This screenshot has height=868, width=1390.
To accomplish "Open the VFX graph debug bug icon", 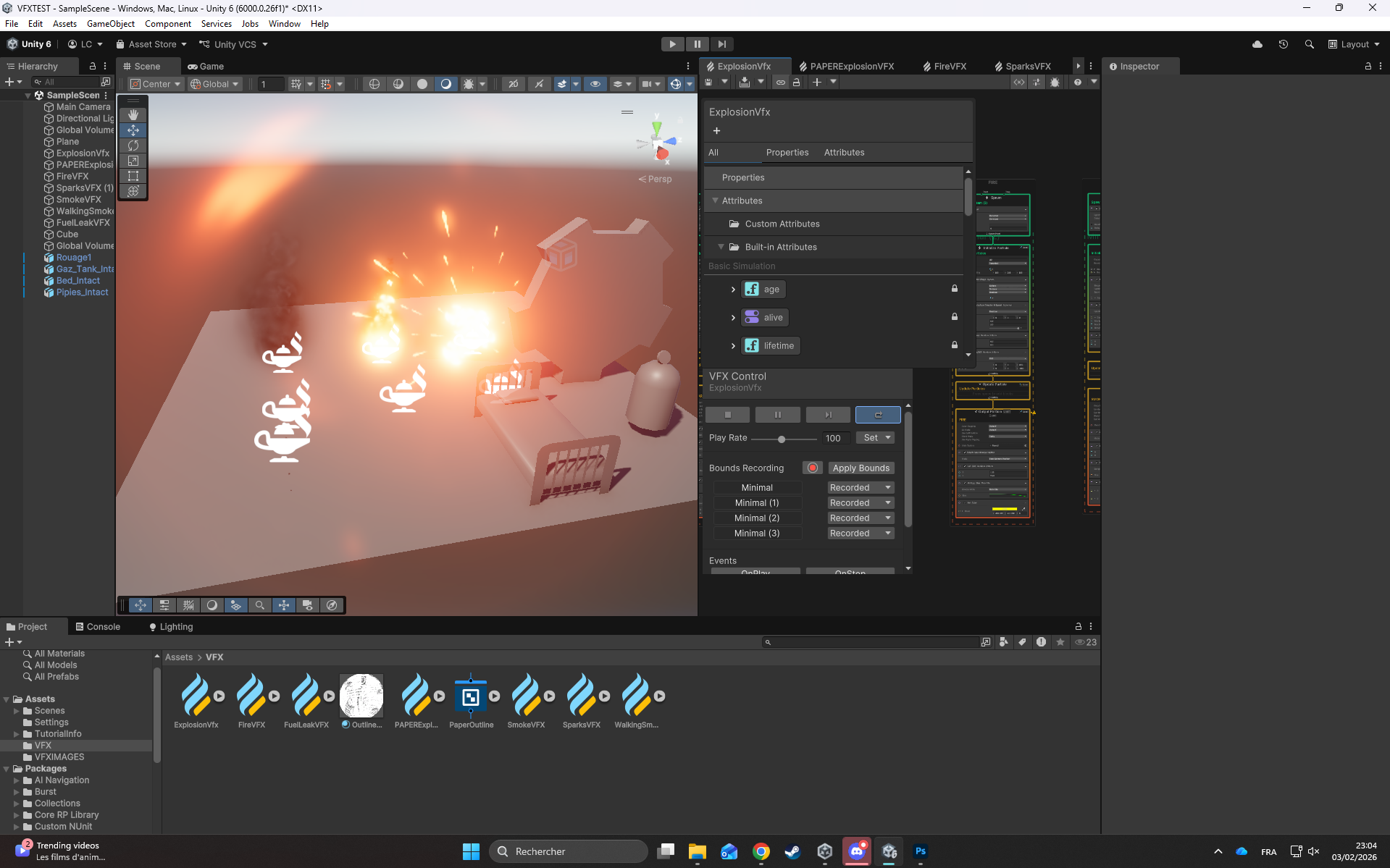I will pyautogui.click(x=1055, y=83).
